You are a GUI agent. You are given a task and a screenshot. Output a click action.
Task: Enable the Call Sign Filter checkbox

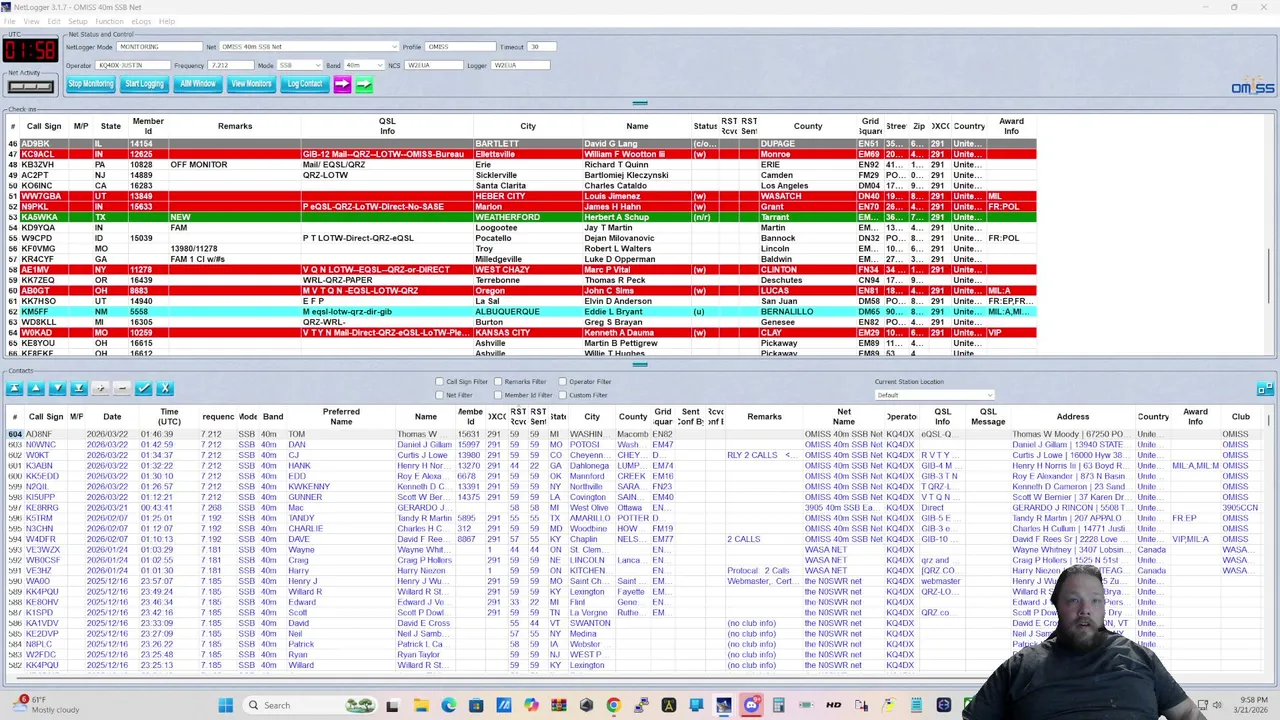[439, 382]
